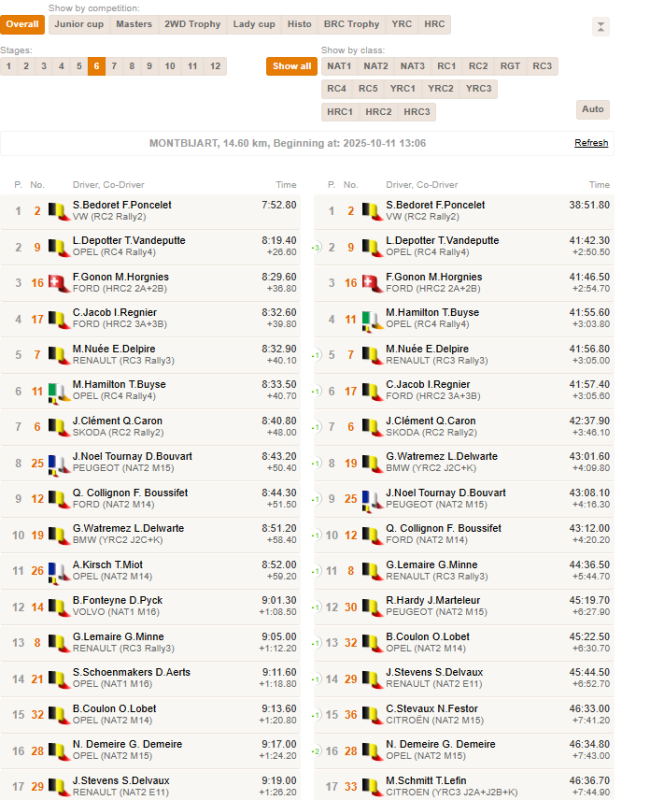This screenshot has height=800, width=650.
Task: Collapse the filter panel with the arrows icon
Action: click(600, 26)
